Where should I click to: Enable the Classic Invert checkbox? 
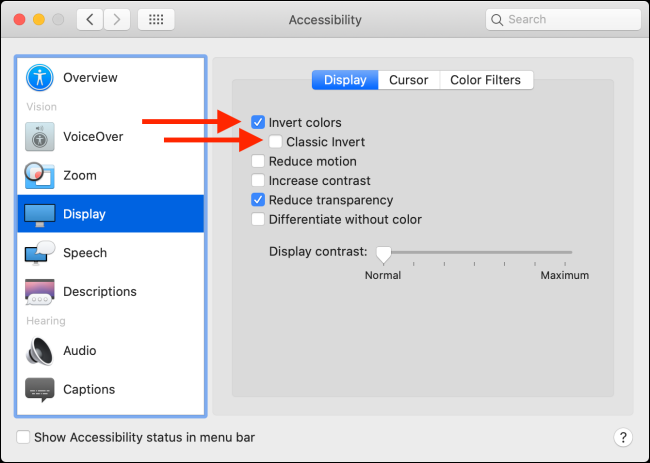point(276,142)
